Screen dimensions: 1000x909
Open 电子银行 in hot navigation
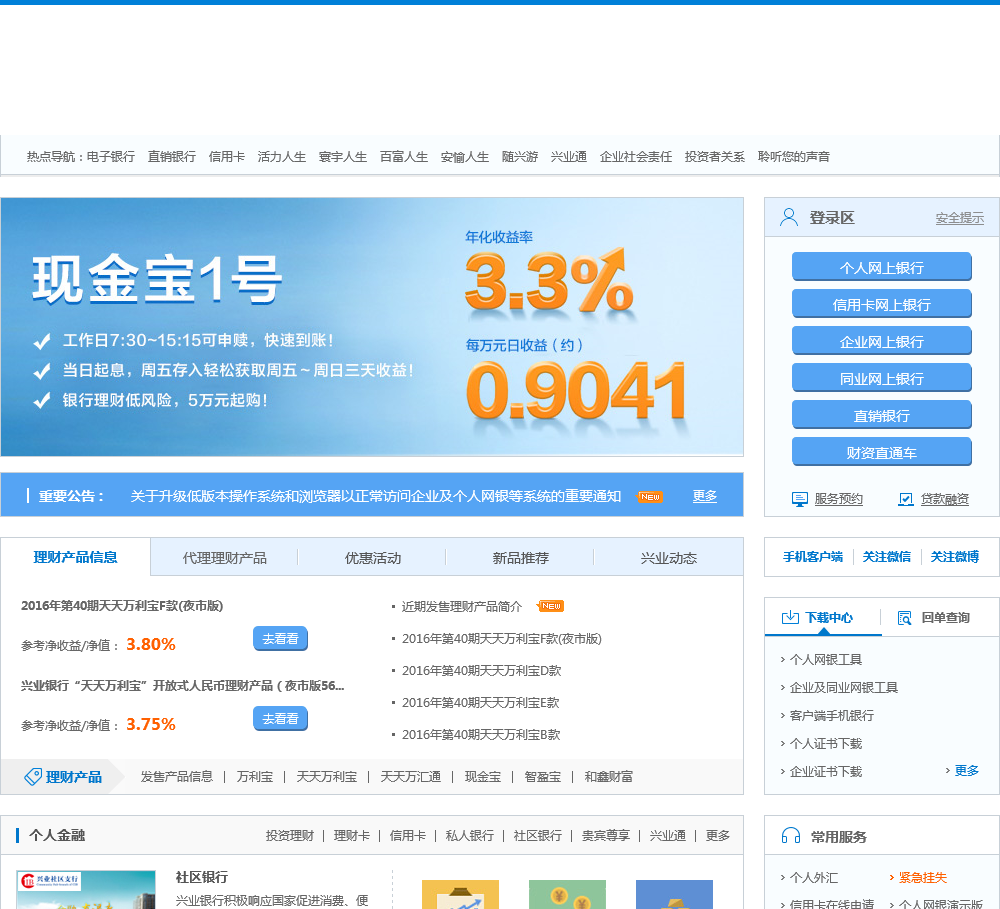tap(111, 156)
